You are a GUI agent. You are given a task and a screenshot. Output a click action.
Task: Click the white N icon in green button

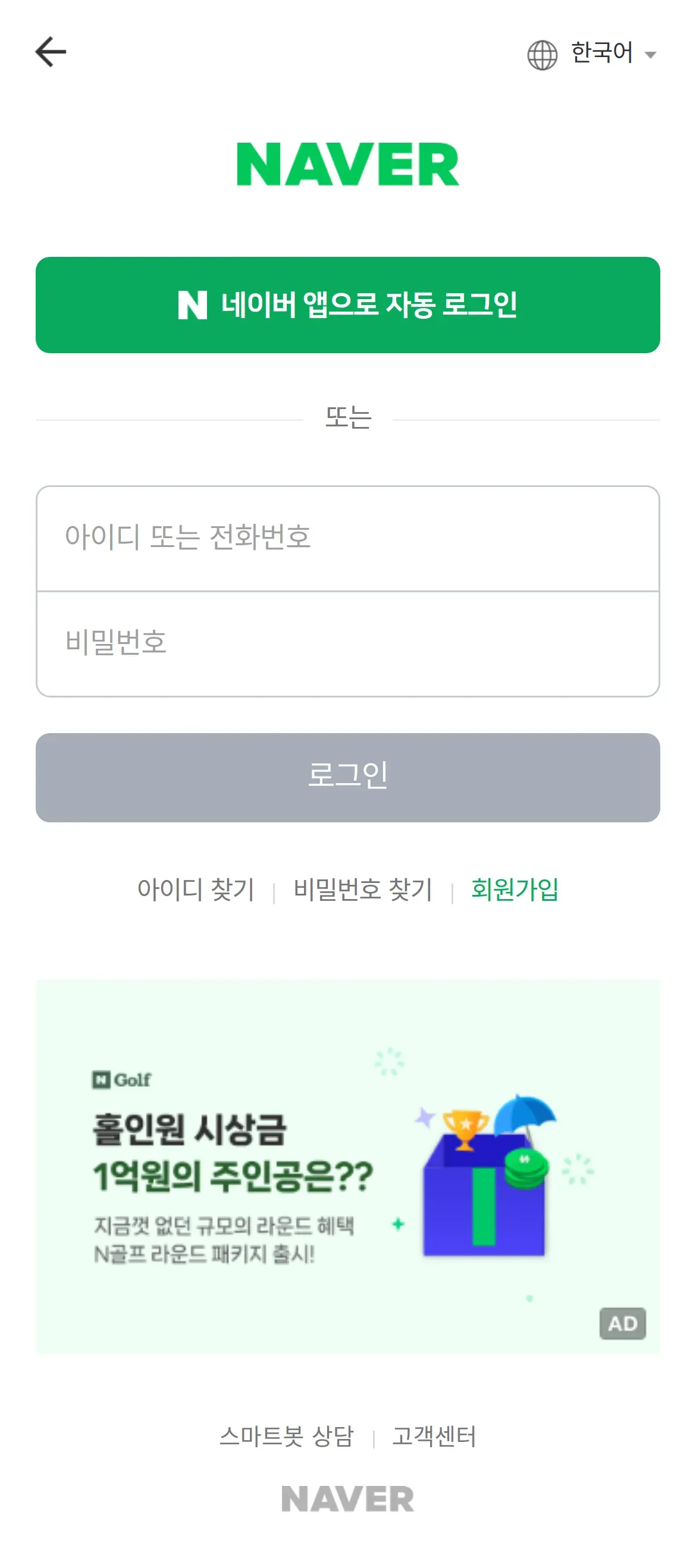192,305
